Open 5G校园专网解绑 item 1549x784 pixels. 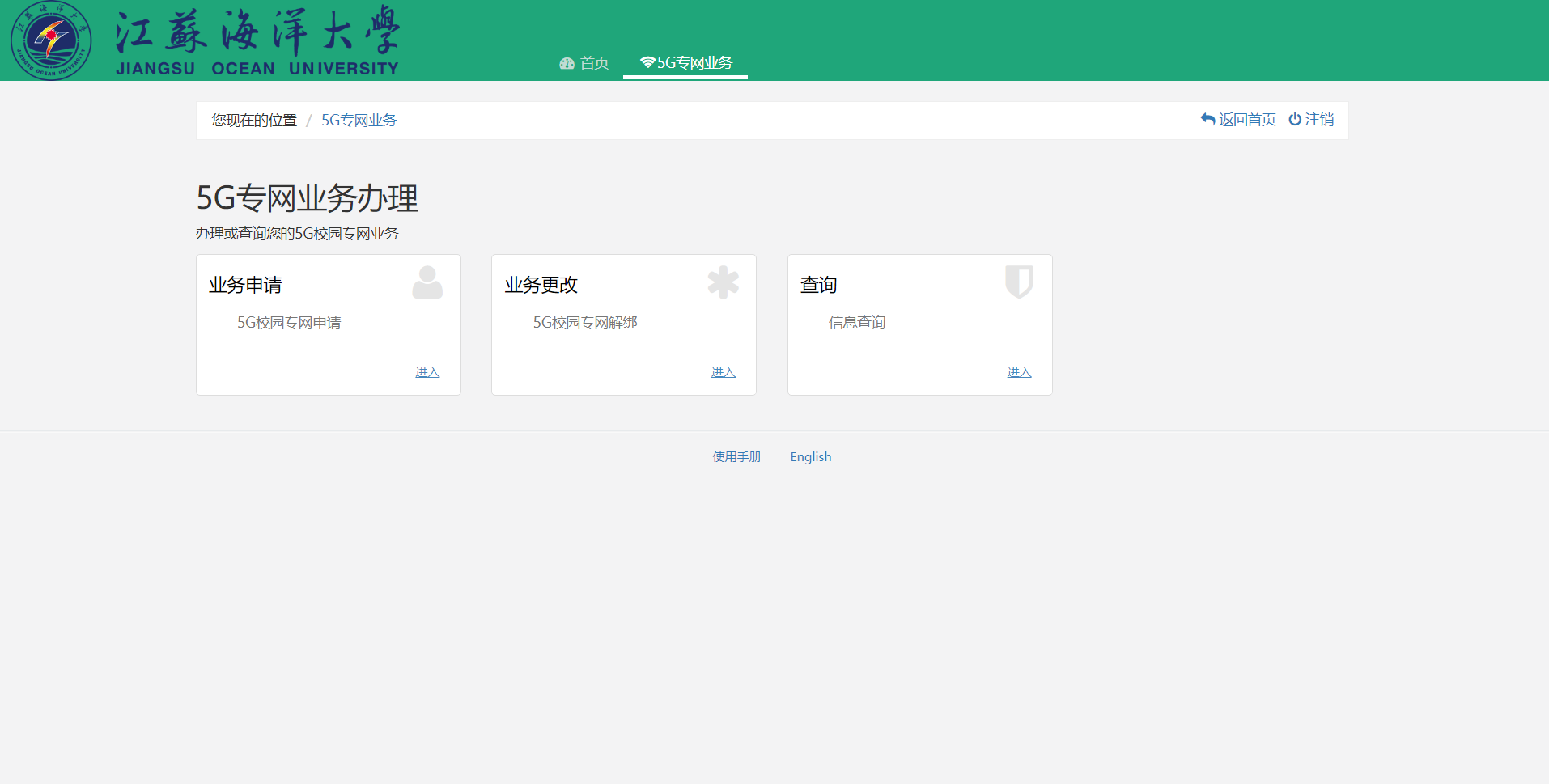pos(585,323)
